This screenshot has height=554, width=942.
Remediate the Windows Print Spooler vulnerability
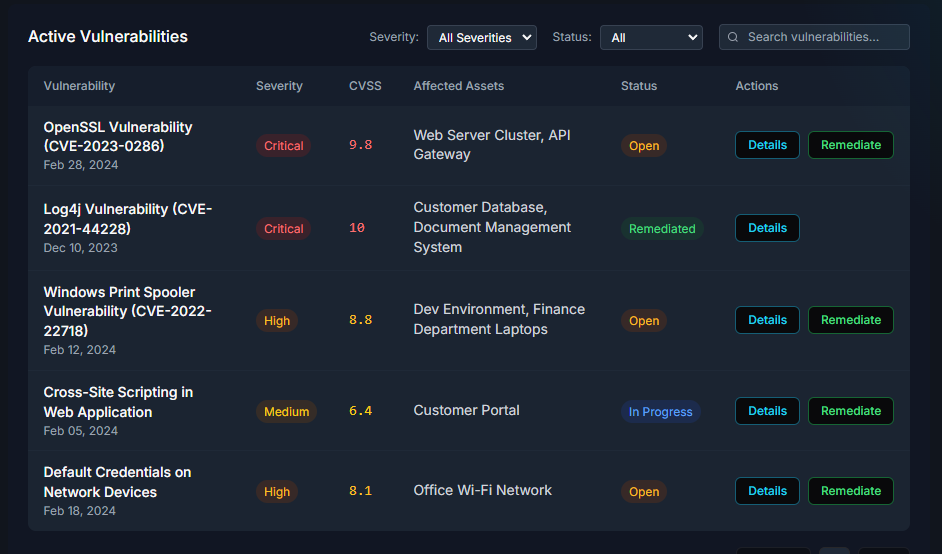850,320
